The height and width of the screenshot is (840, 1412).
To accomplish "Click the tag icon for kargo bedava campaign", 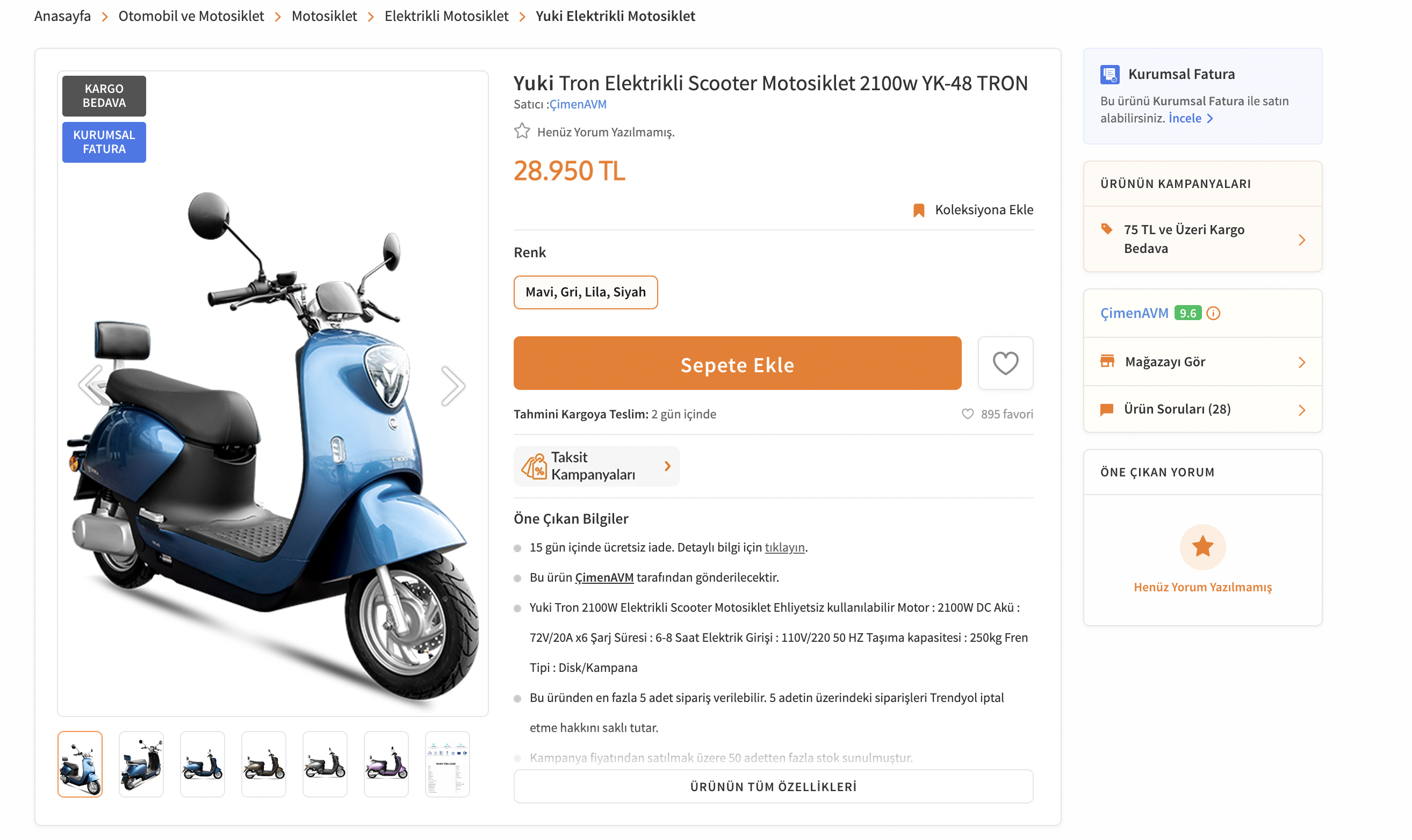I will point(1108,230).
